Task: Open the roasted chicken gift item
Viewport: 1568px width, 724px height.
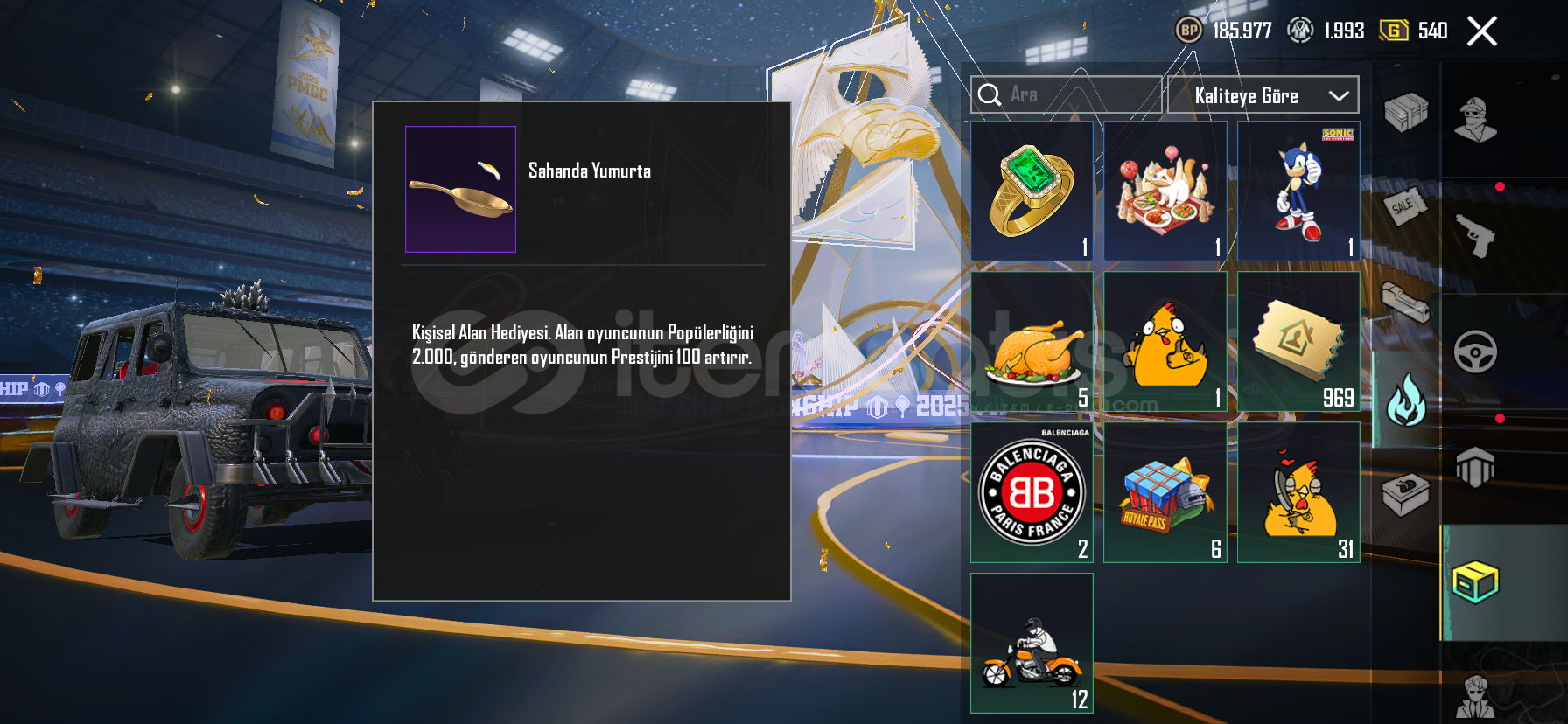Action: pos(1032,342)
